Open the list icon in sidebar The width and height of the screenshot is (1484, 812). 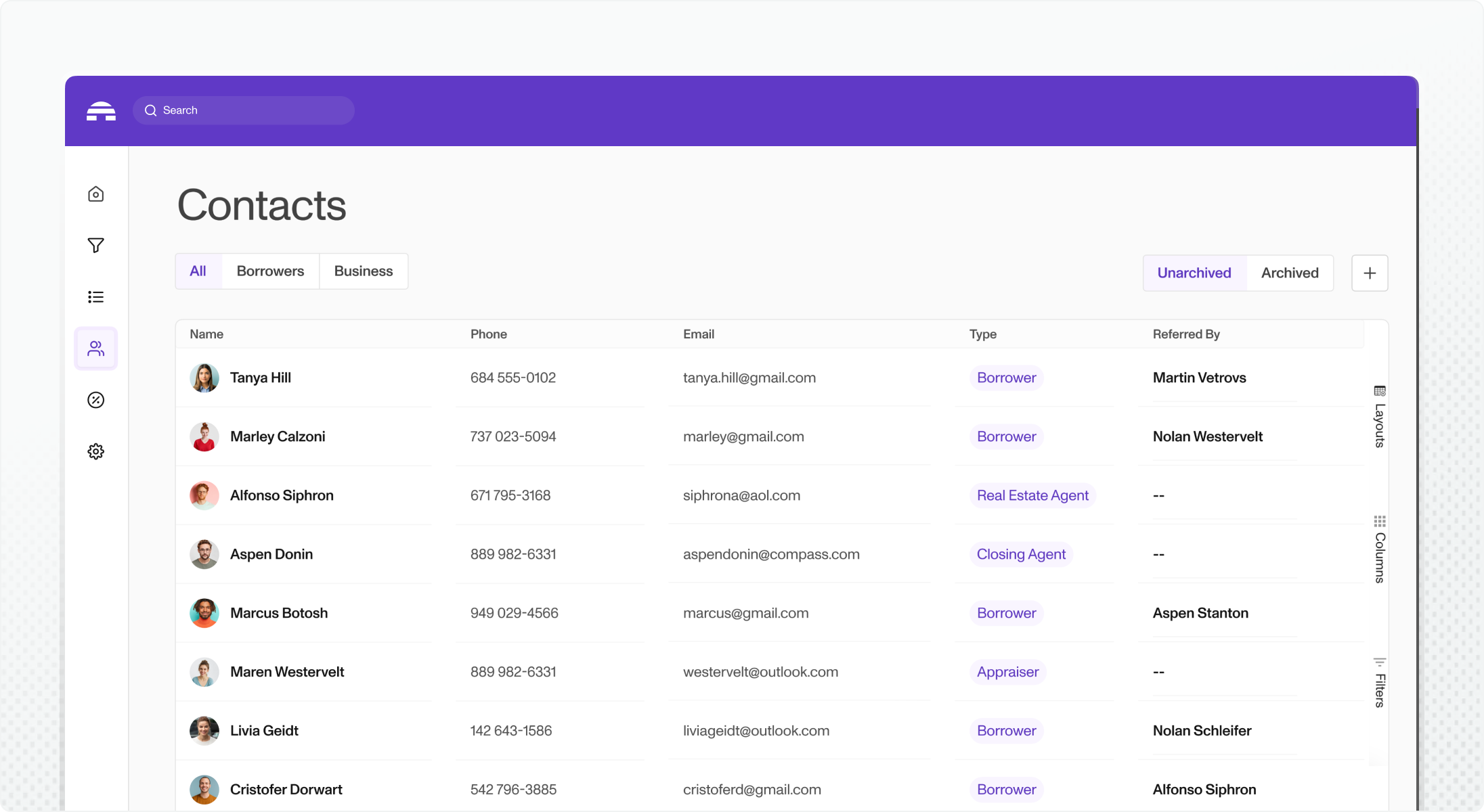pos(95,297)
